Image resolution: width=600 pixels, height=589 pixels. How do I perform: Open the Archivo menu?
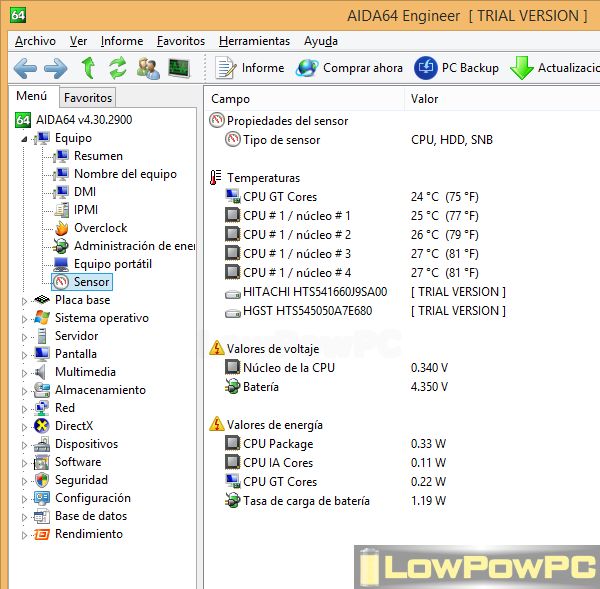(35, 41)
